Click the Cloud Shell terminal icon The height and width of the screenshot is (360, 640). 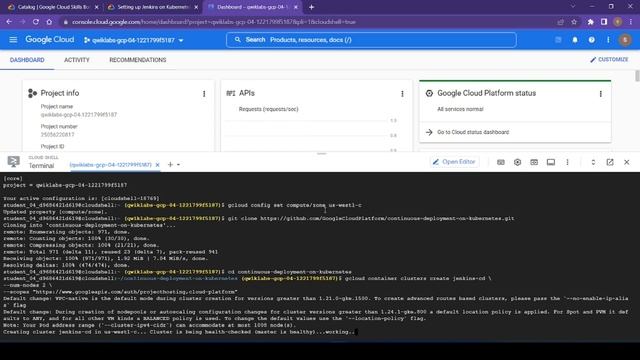coord(13,162)
